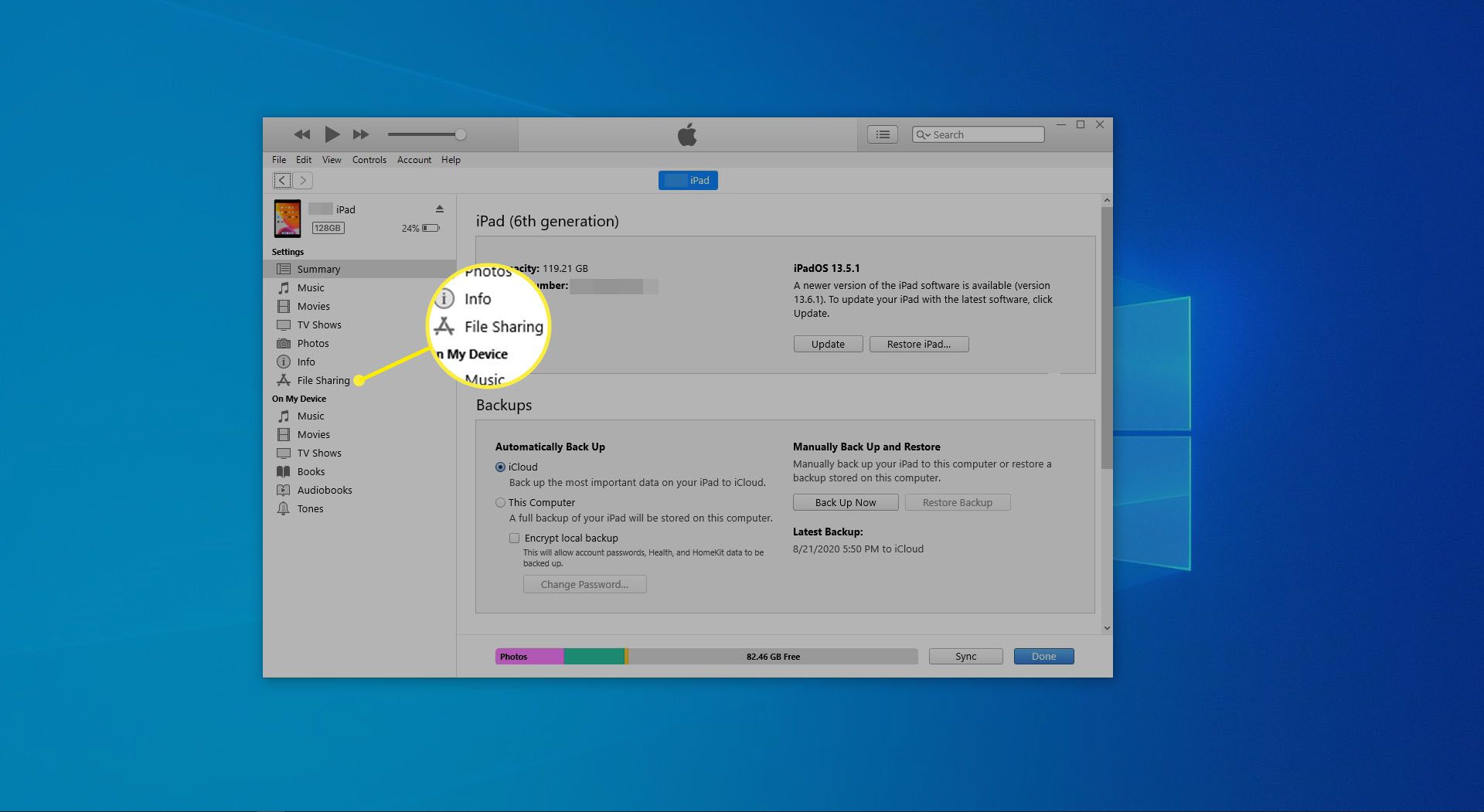1484x812 pixels.
Task: Click the vertical scrollbar thumb
Action: coord(1107,338)
